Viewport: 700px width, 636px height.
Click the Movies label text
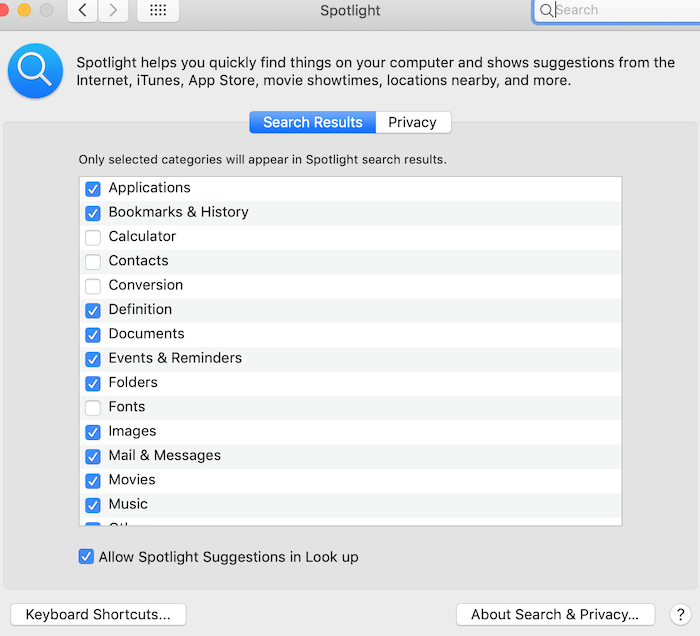(x=132, y=479)
